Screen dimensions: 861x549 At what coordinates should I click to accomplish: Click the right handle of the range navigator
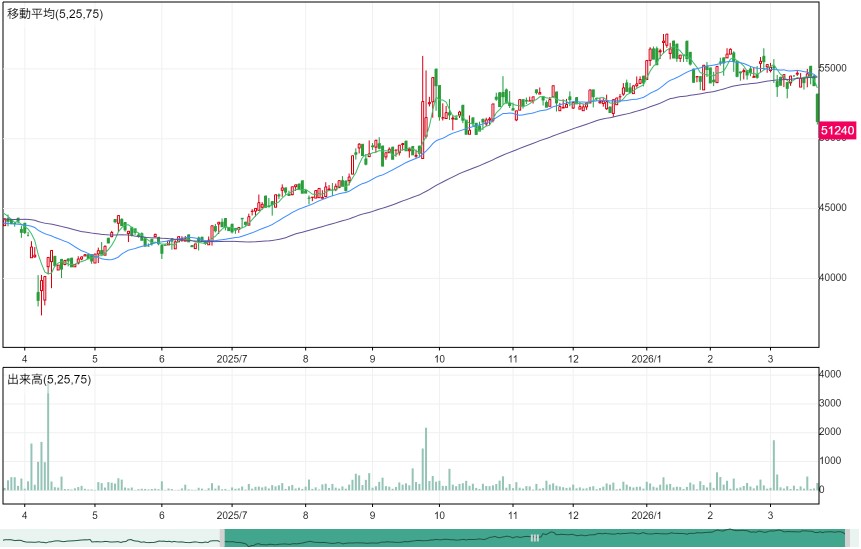tap(847, 538)
